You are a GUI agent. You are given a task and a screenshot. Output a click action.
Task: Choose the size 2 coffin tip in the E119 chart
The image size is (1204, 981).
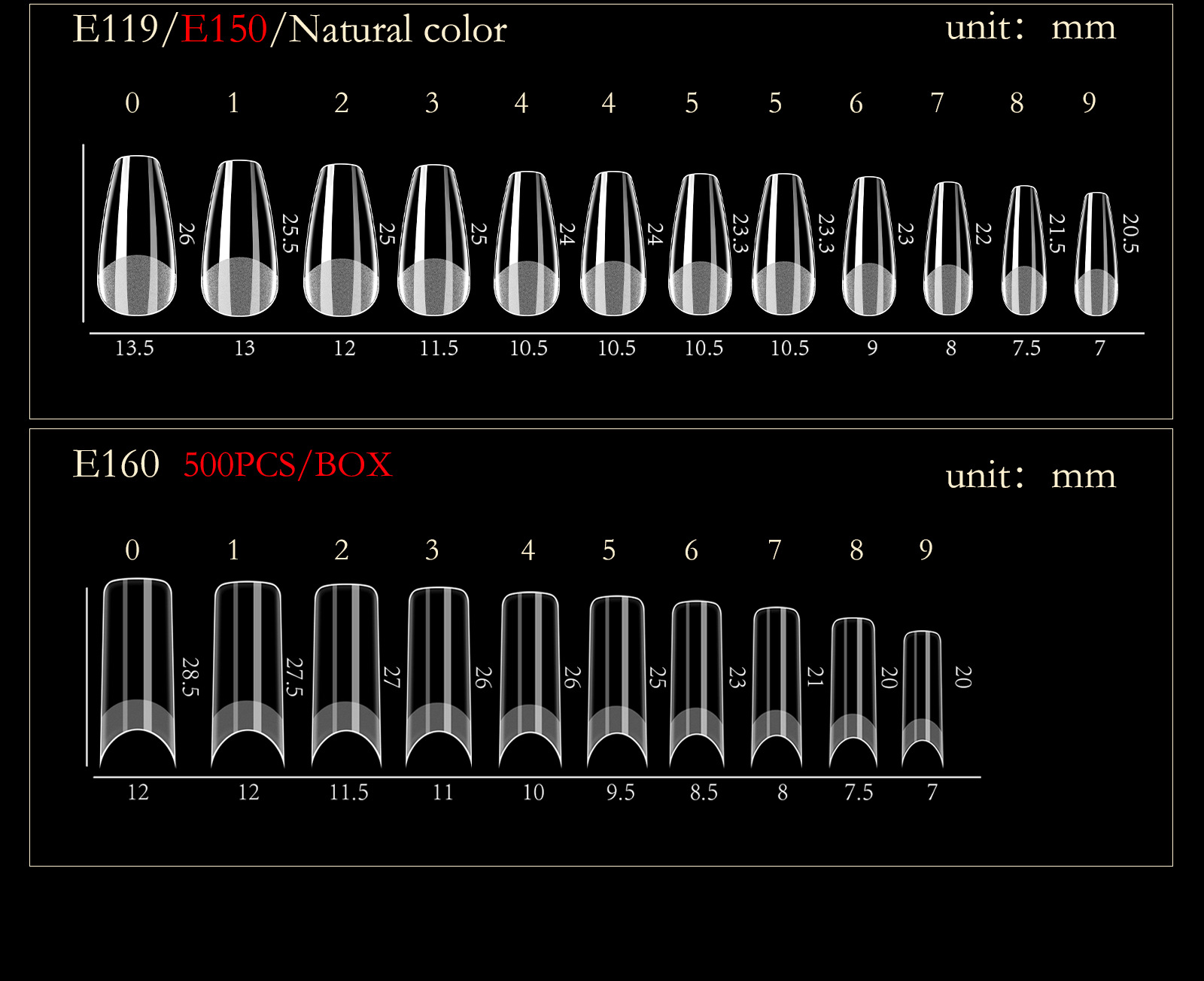[341, 240]
